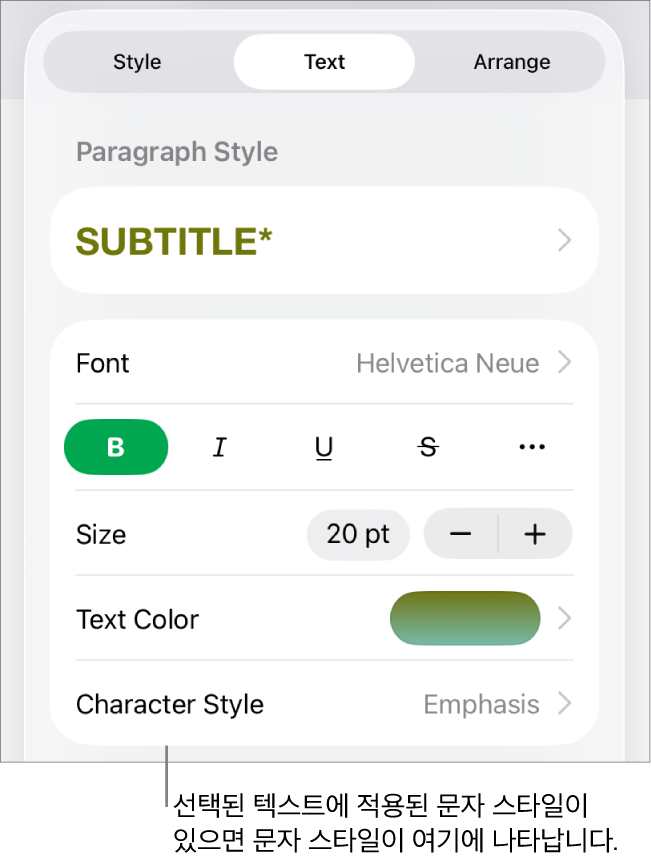Switch to the Style tab
This screenshot has width=651, height=865.
coord(137,62)
